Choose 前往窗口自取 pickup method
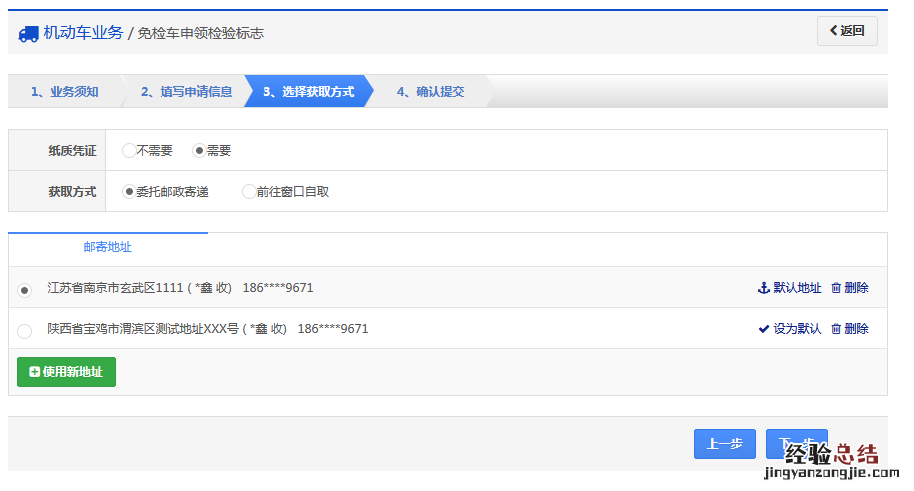Image resolution: width=914 pixels, height=491 pixels. (x=249, y=192)
